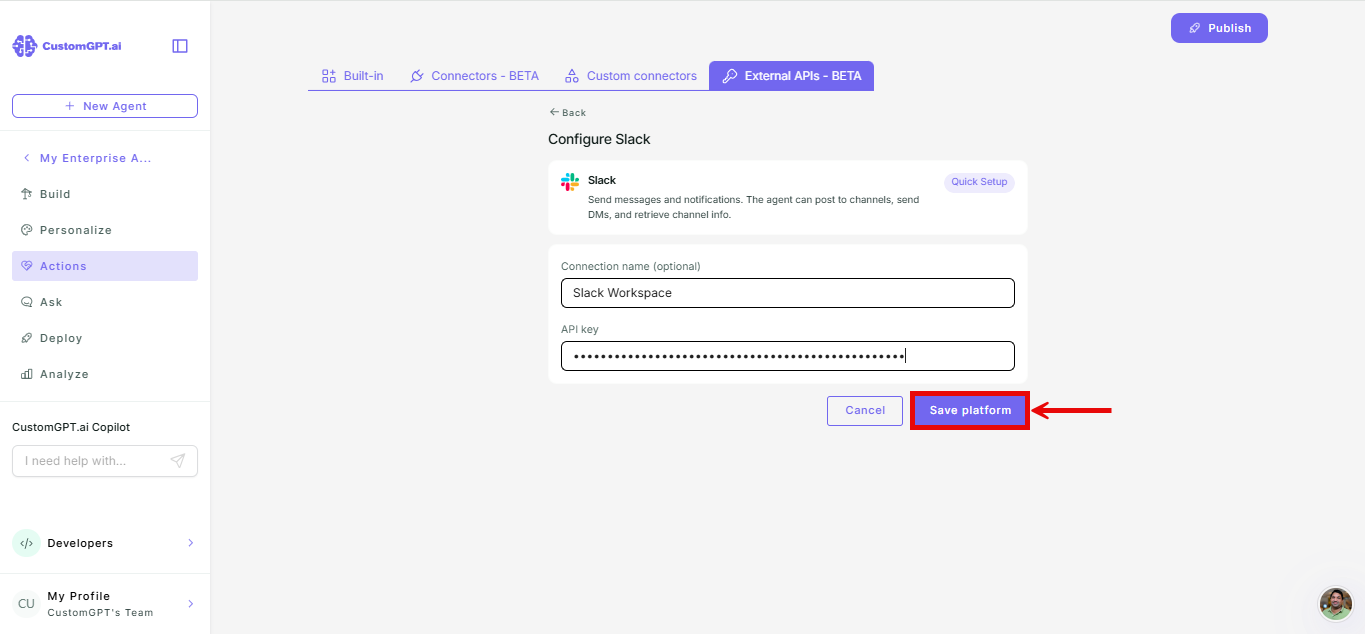Click the back arrow icon

pyautogui.click(x=554, y=112)
